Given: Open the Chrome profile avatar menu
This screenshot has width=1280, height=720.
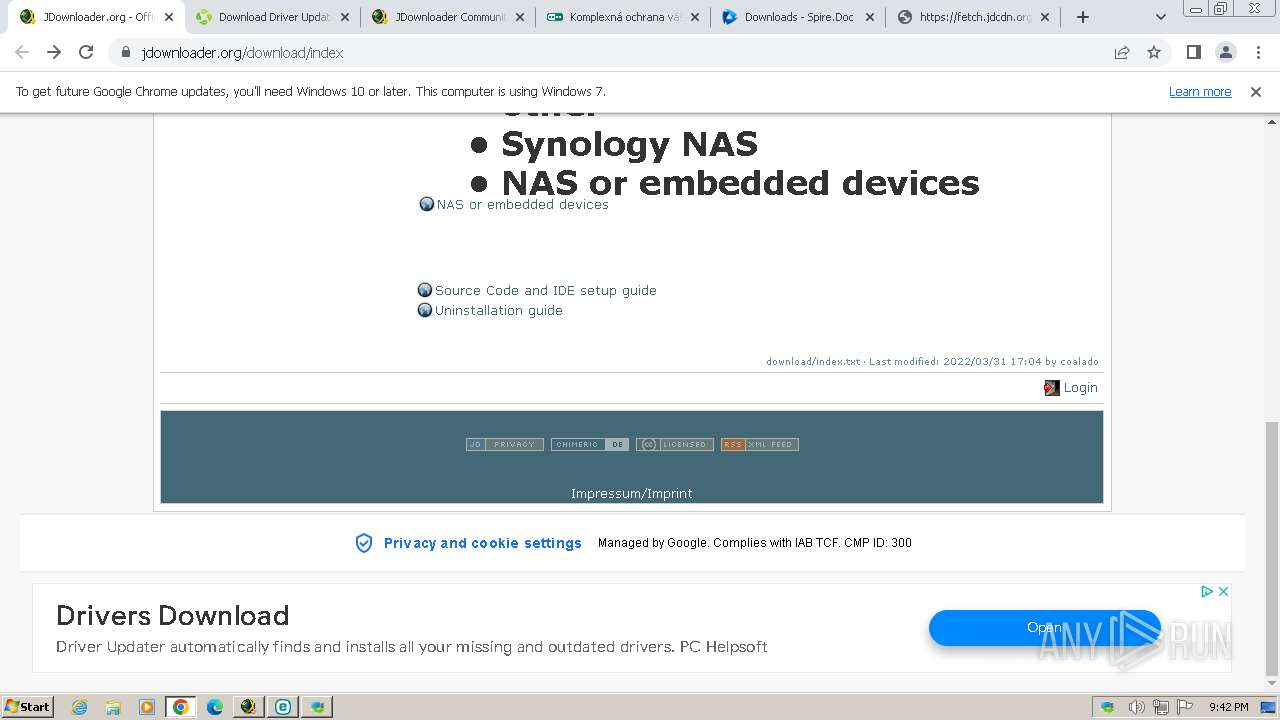Looking at the screenshot, I should pos(1226,52).
